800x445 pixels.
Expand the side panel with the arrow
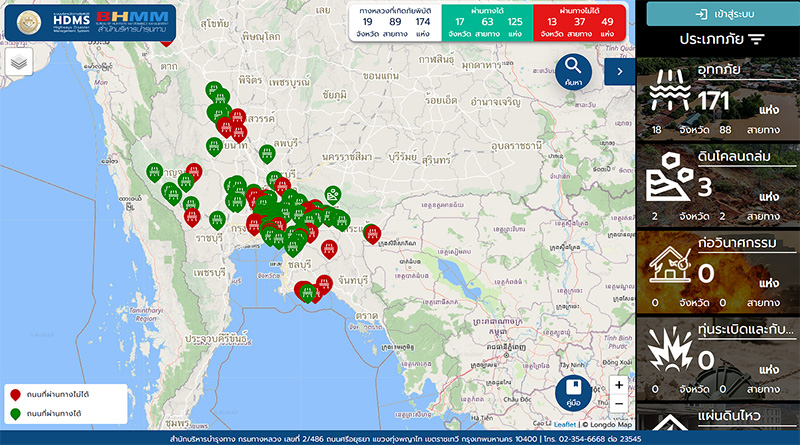[620, 72]
